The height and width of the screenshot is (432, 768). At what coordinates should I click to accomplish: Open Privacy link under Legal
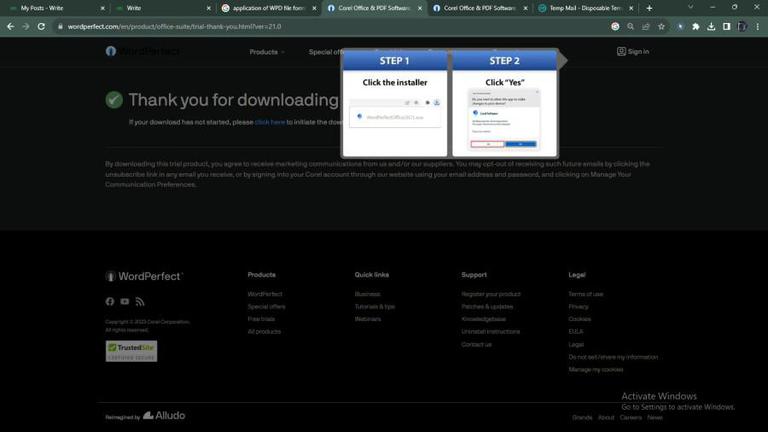578,307
